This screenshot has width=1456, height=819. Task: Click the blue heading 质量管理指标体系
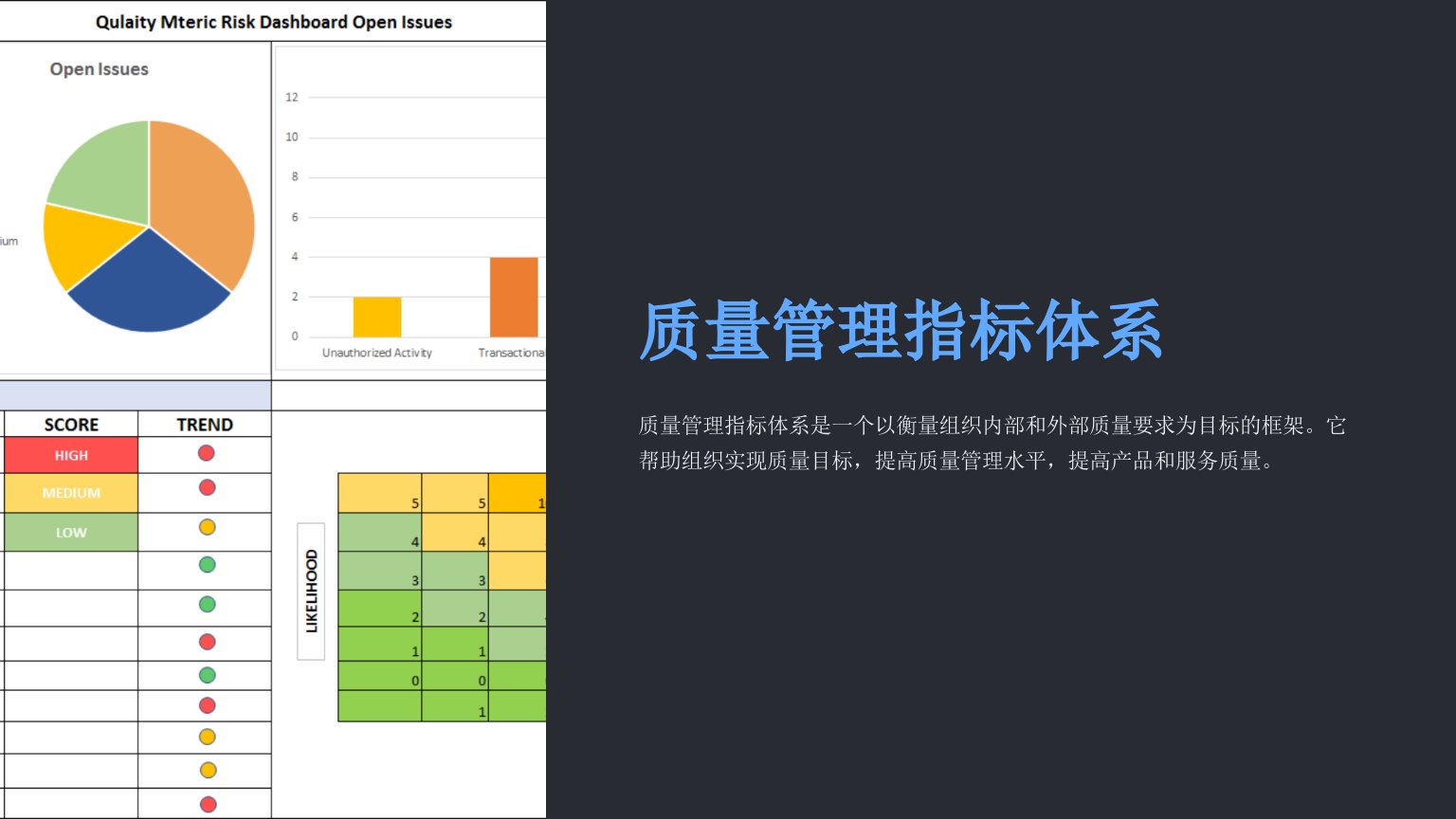pyautogui.click(x=901, y=331)
